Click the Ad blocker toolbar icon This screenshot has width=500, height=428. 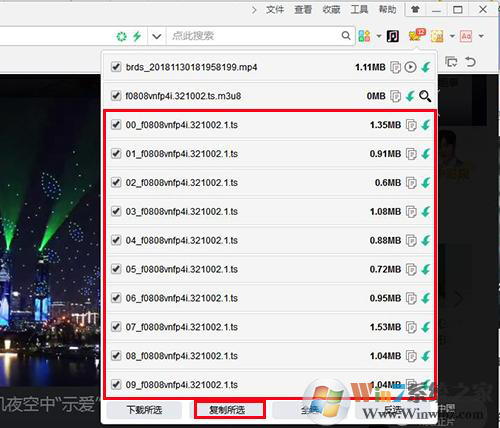pyautogui.click(x=466, y=36)
